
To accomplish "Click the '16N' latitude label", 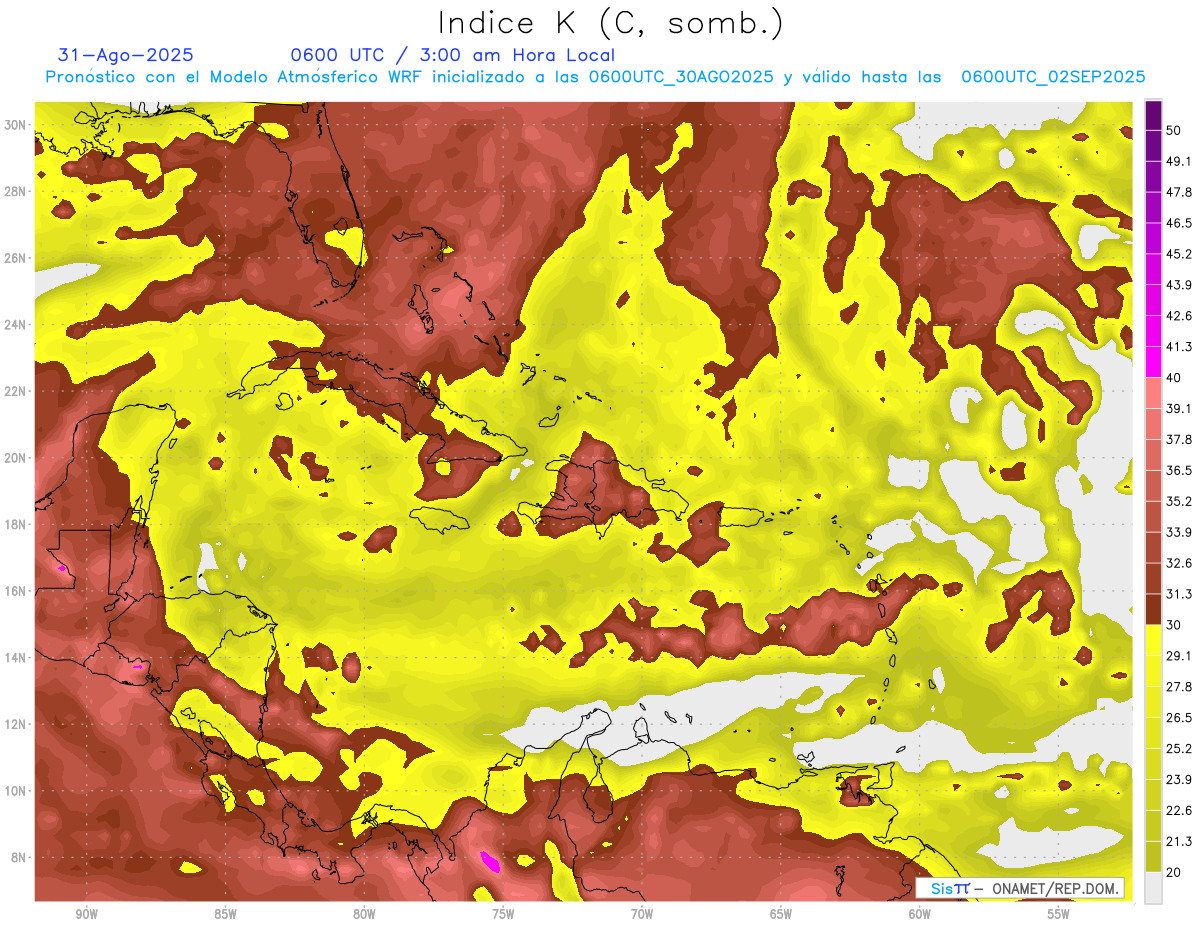I will [x=16, y=591].
